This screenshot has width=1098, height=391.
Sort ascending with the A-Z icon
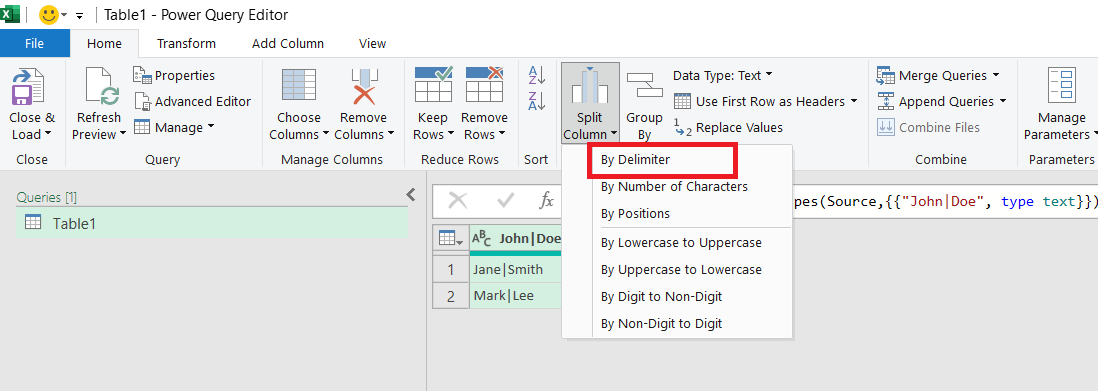click(536, 75)
